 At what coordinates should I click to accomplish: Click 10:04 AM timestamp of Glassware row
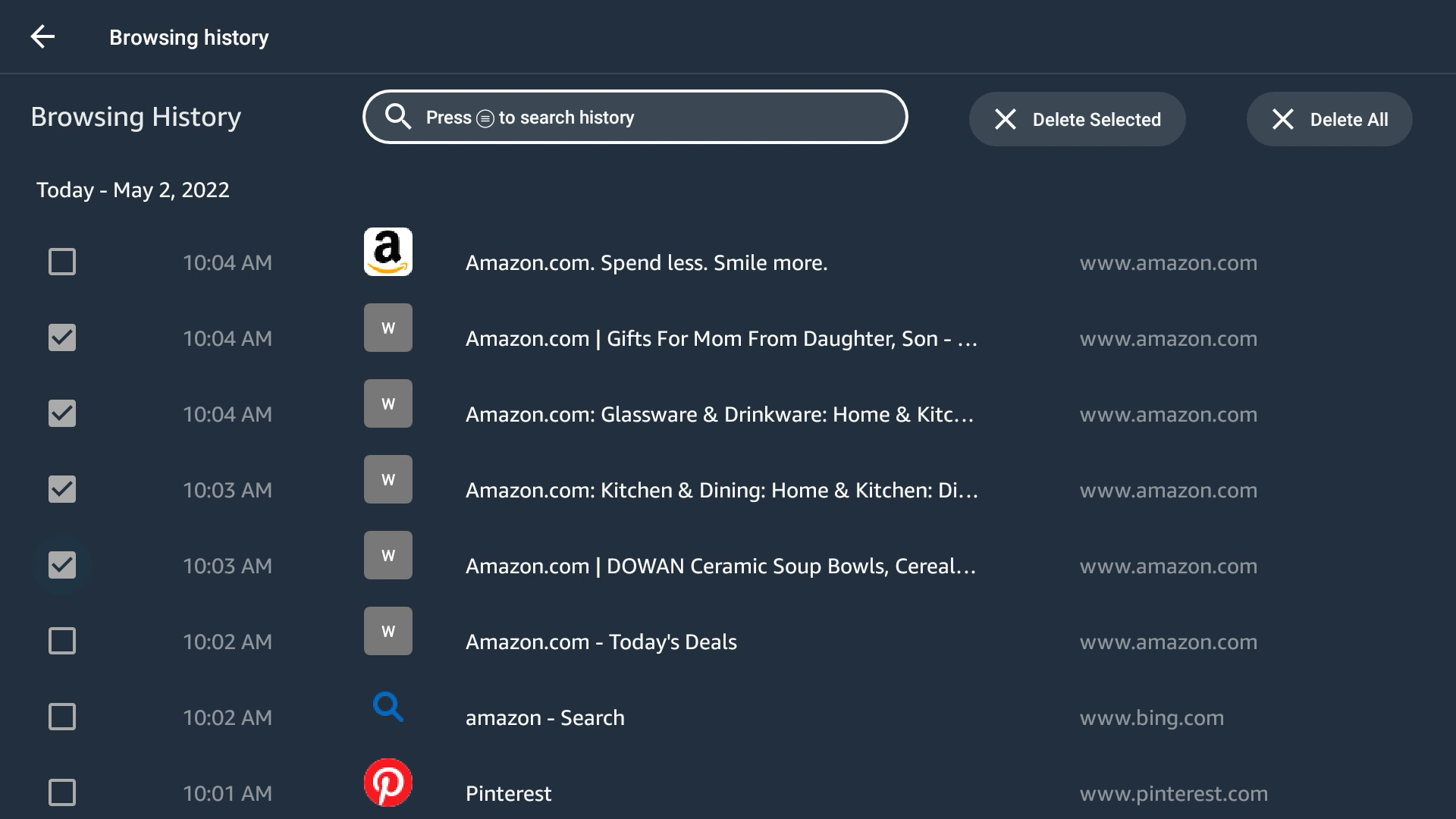point(227,414)
